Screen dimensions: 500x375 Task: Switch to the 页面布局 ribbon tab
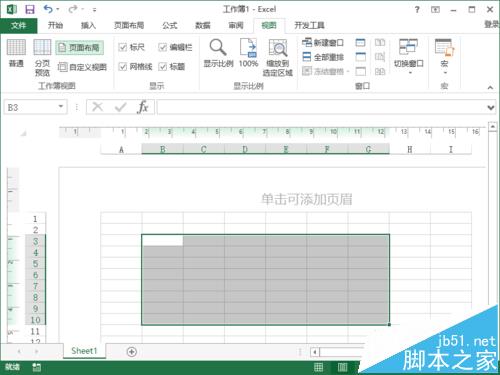pyautogui.click(x=129, y=25)
